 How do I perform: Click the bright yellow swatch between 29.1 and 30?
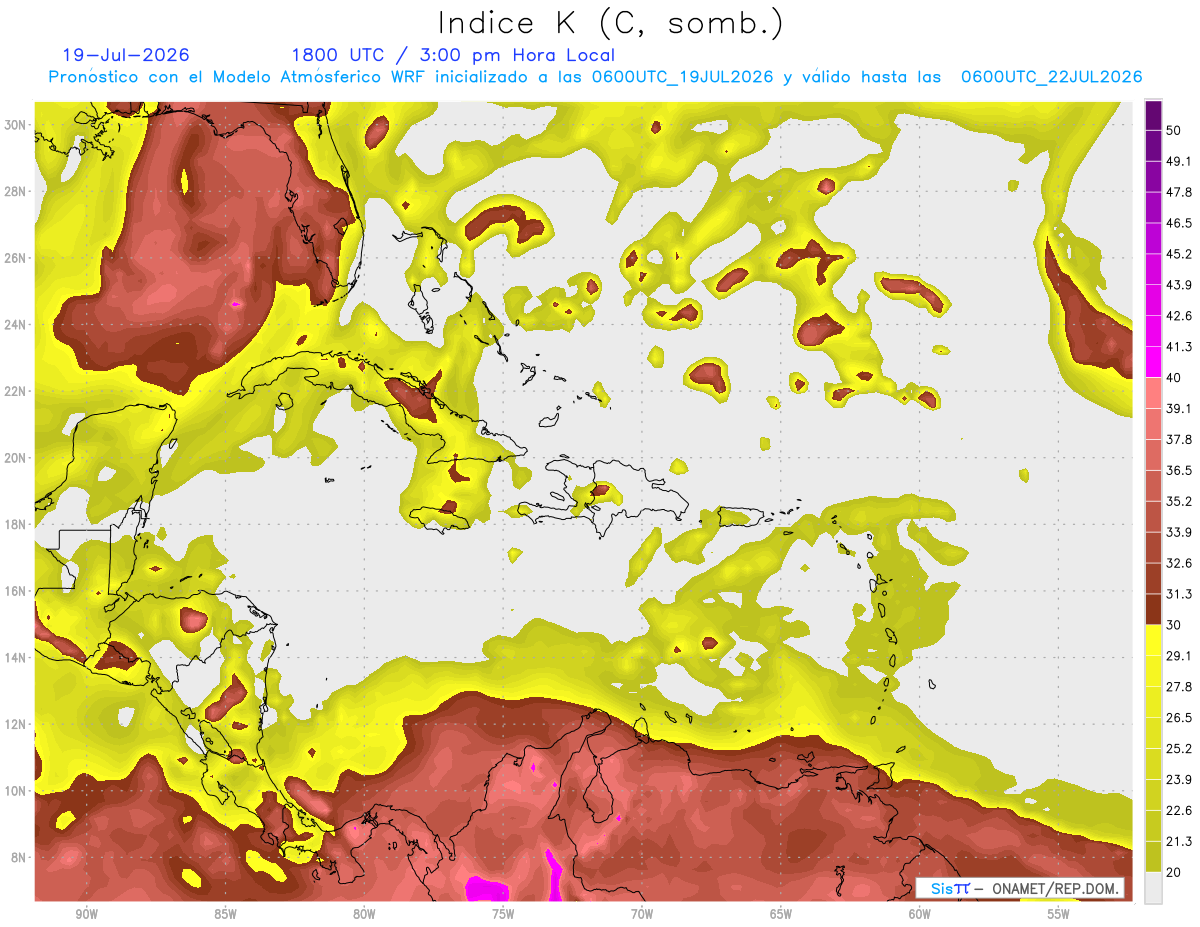point(1153,640)
